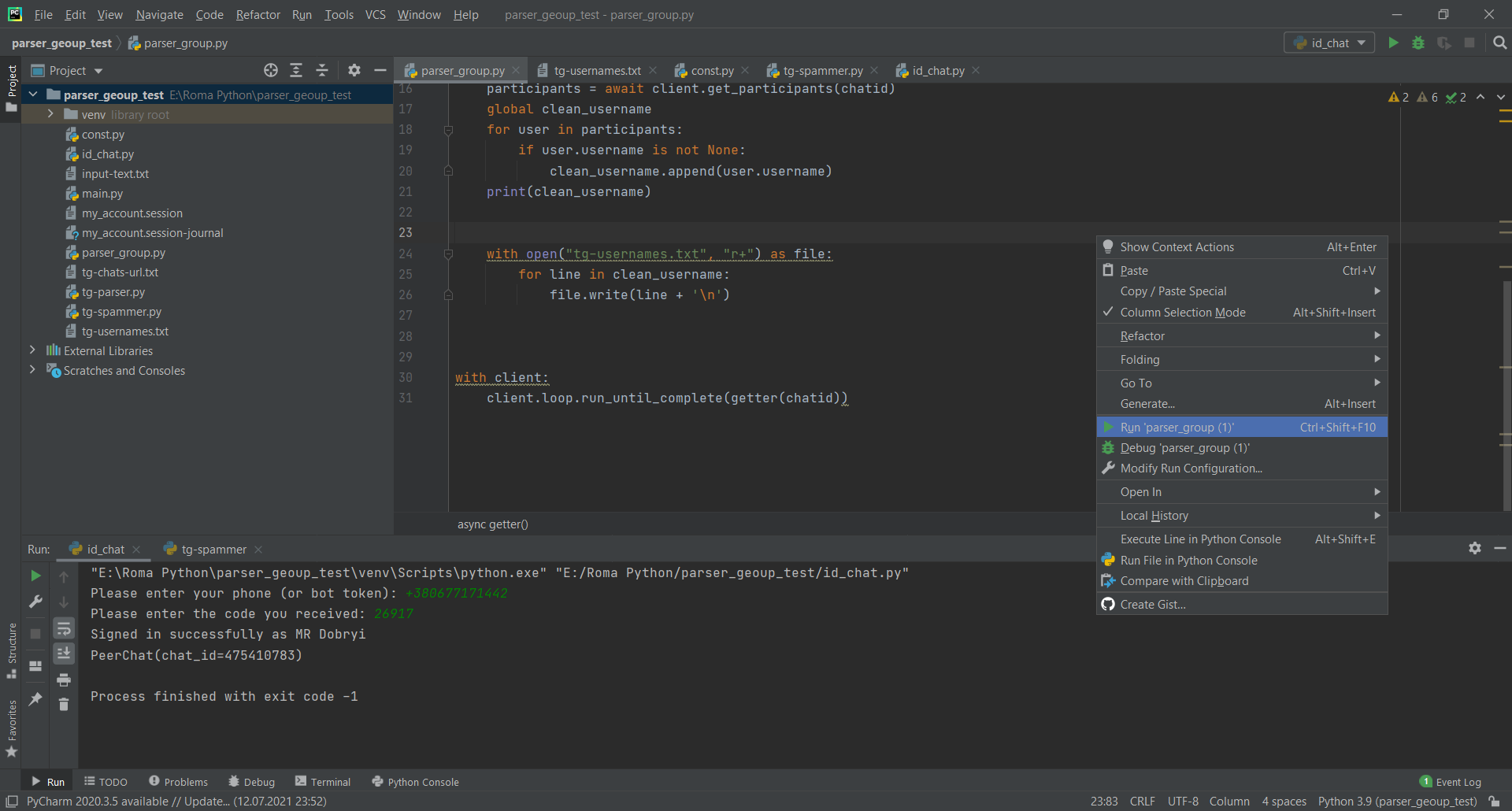The width and height of the screenshot is (1512, 811).
Task: Switch to tg-spammer.py editor tab
Action: [822, 70]
